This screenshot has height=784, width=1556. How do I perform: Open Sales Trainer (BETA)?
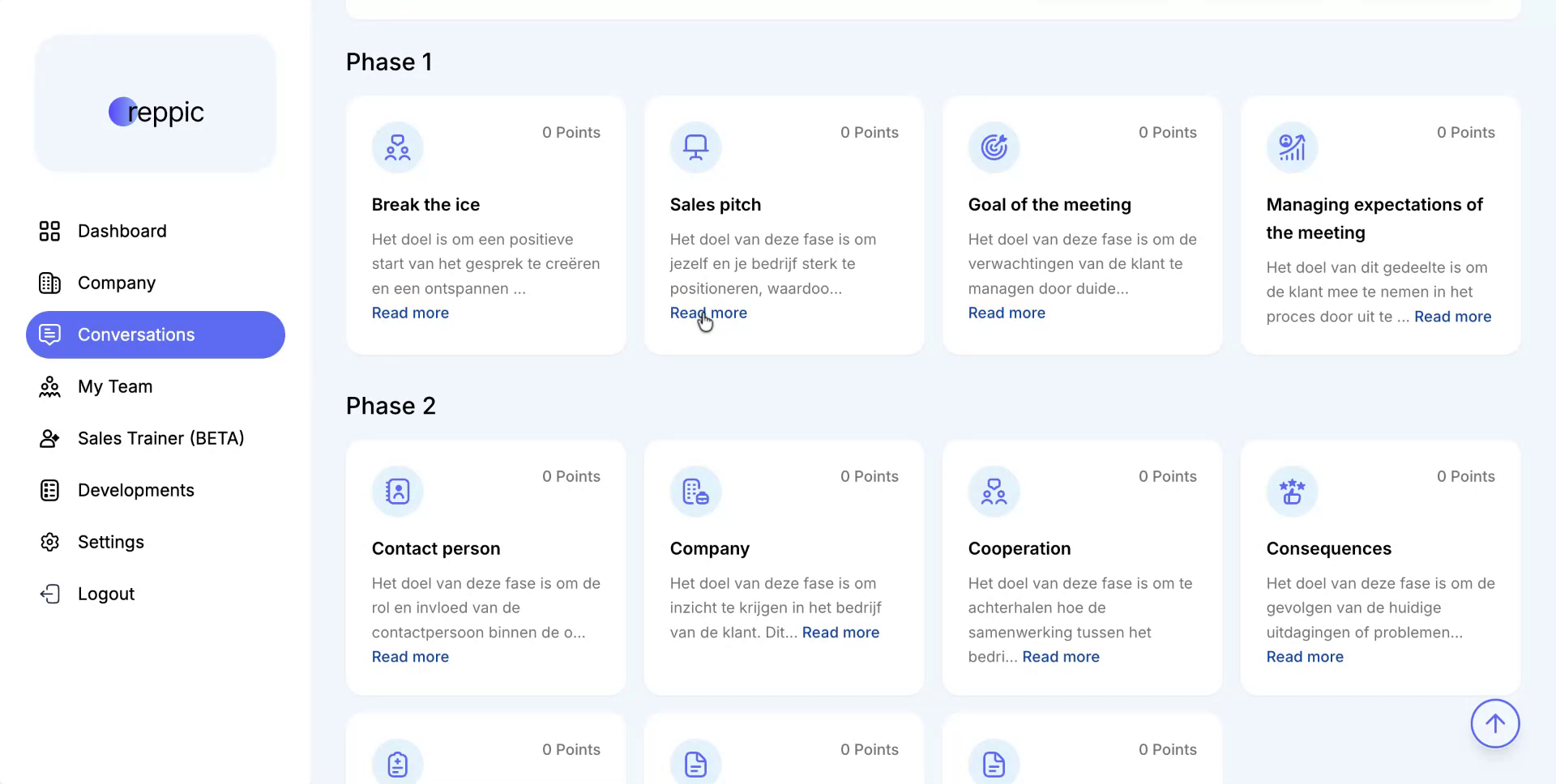(160, 438)
